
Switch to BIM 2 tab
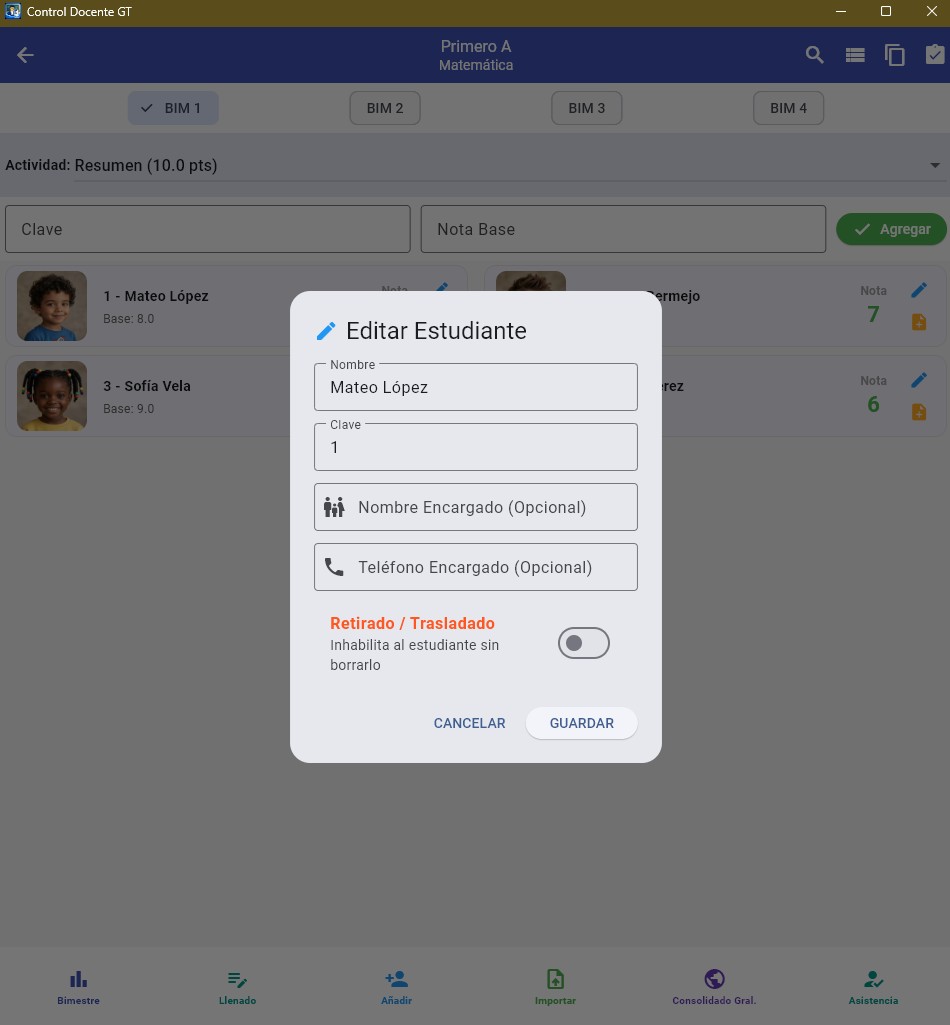[x=384, y=108]
